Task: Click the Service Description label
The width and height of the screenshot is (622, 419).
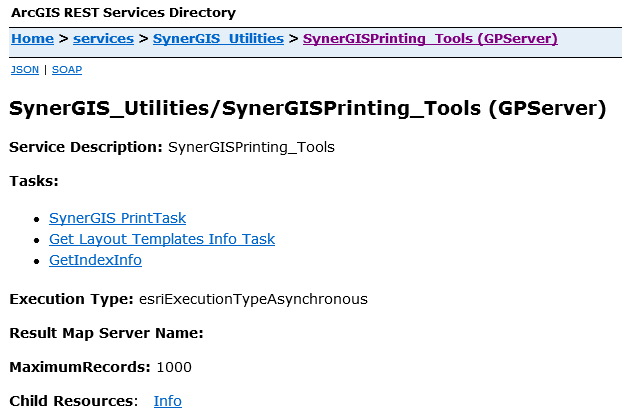Action: click(x=85, y=147)
